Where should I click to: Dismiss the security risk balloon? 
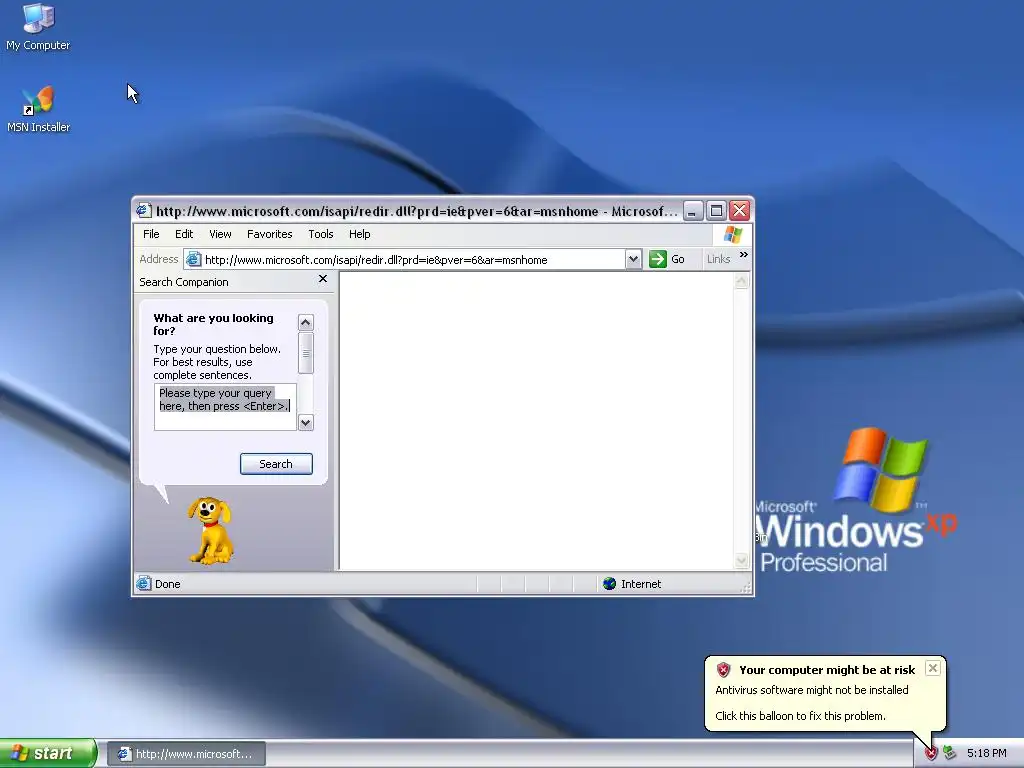pyautogui.click(x=933, y=668)
